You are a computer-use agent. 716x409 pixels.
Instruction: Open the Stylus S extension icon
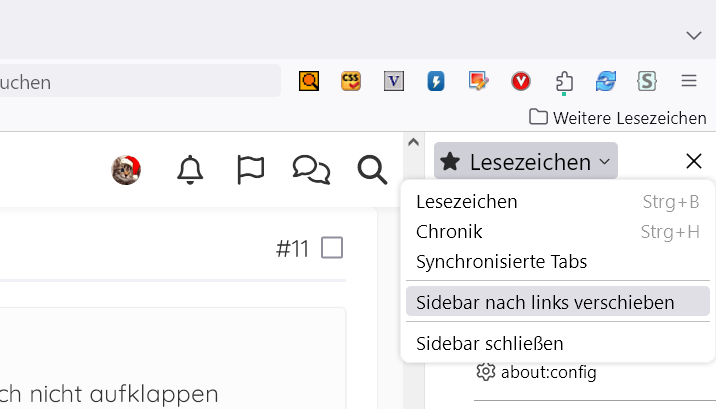(647, 81)
